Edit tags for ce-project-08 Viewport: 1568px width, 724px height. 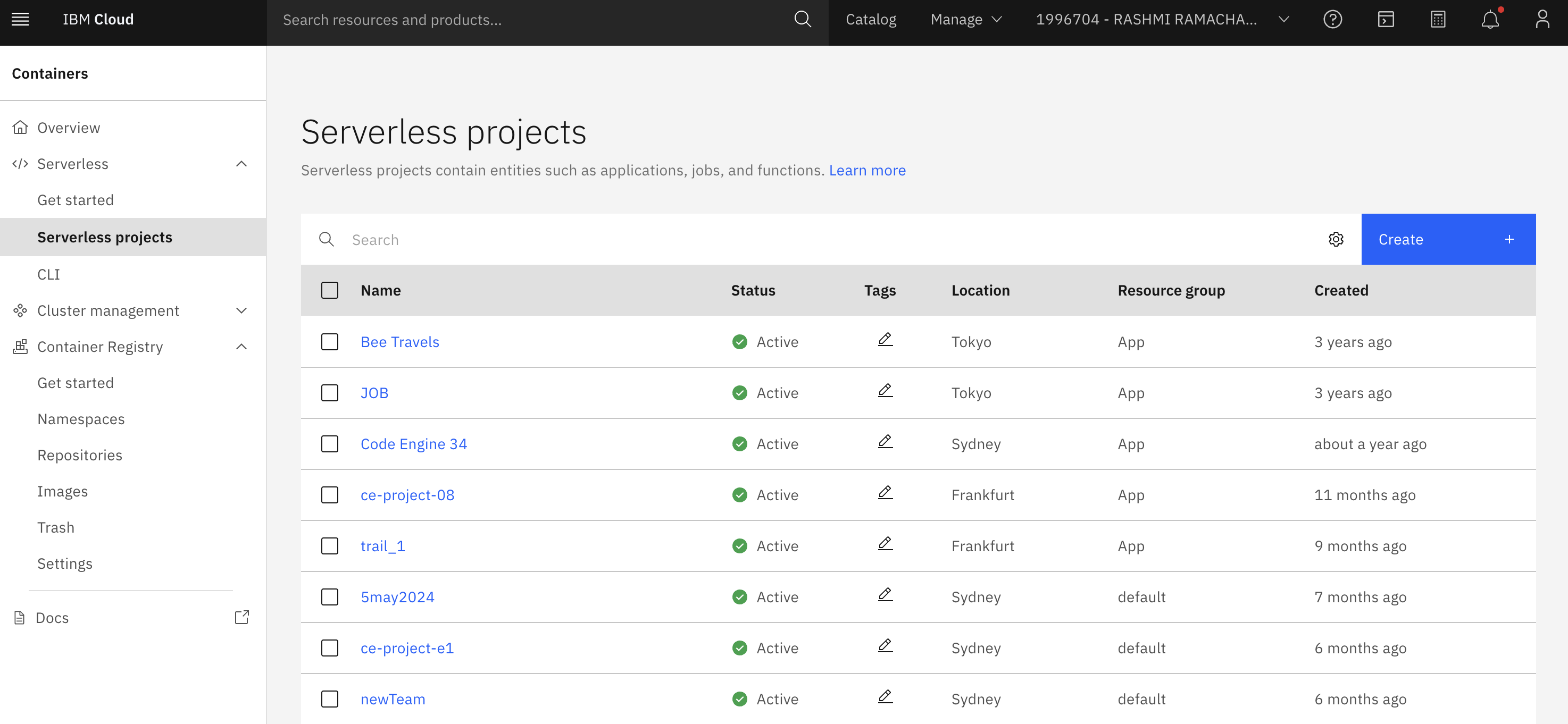tap(885, 493)
